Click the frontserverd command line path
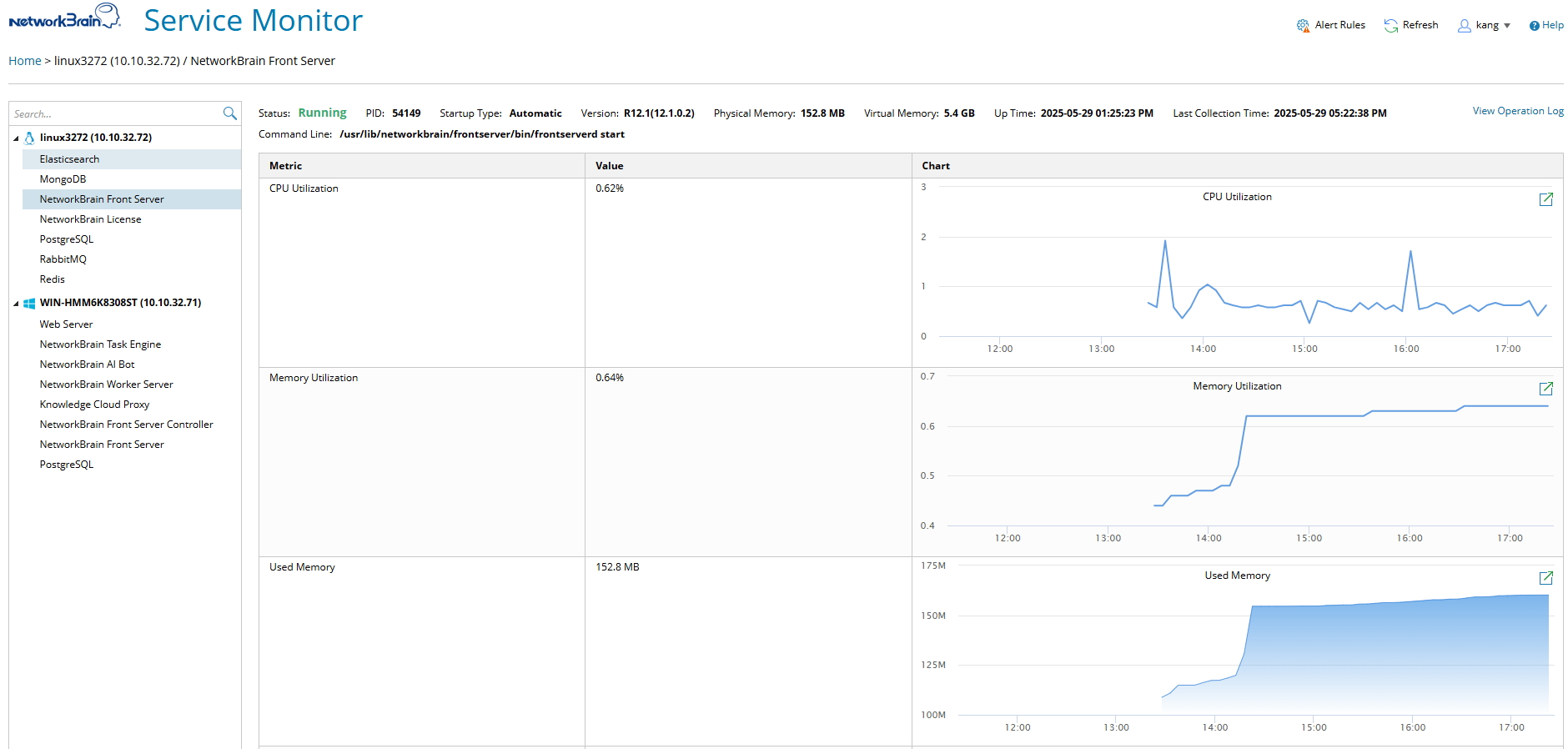The image size is (1568, 749). tap(482, 134)
